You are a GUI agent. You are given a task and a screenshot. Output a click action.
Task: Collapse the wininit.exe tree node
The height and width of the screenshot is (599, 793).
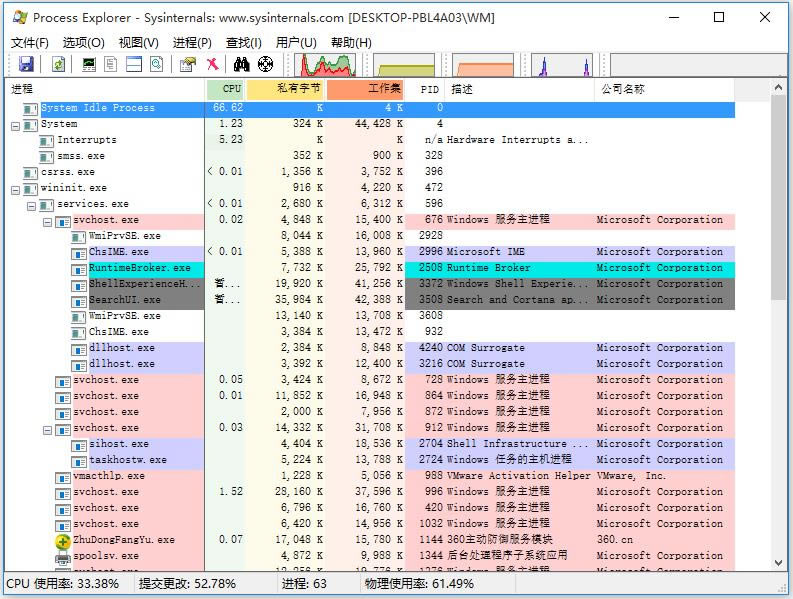point(16,190)
